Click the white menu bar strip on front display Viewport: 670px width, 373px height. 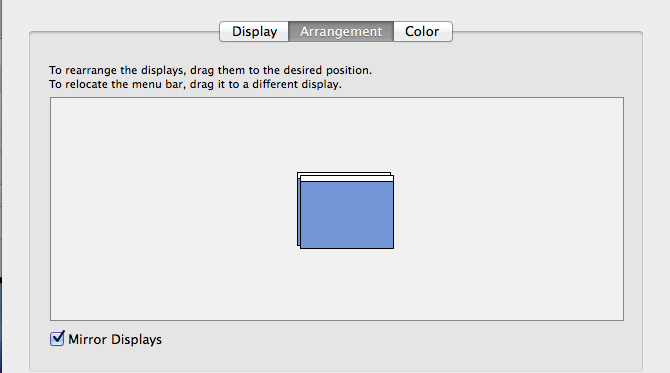click(347, 179)
